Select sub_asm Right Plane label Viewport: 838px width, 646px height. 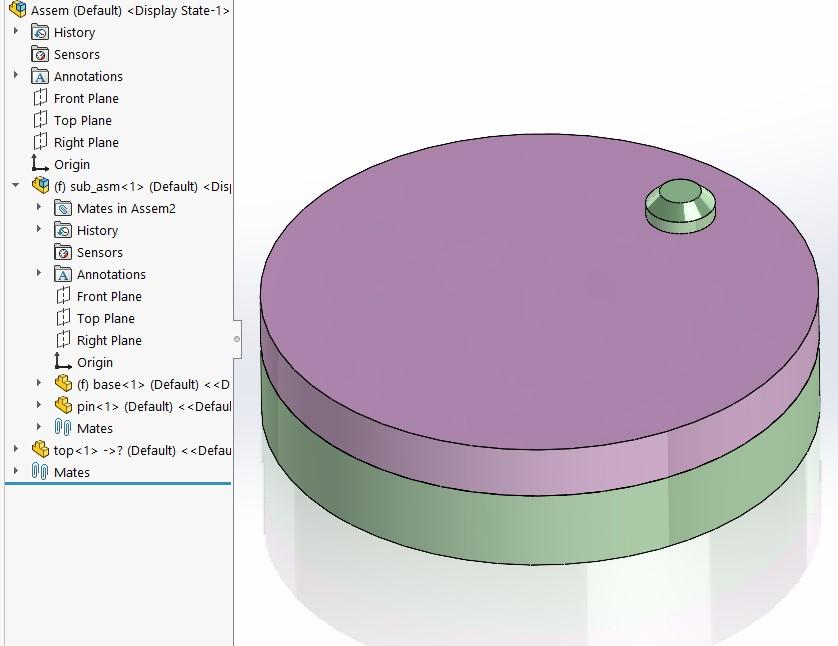pos(109,340)
